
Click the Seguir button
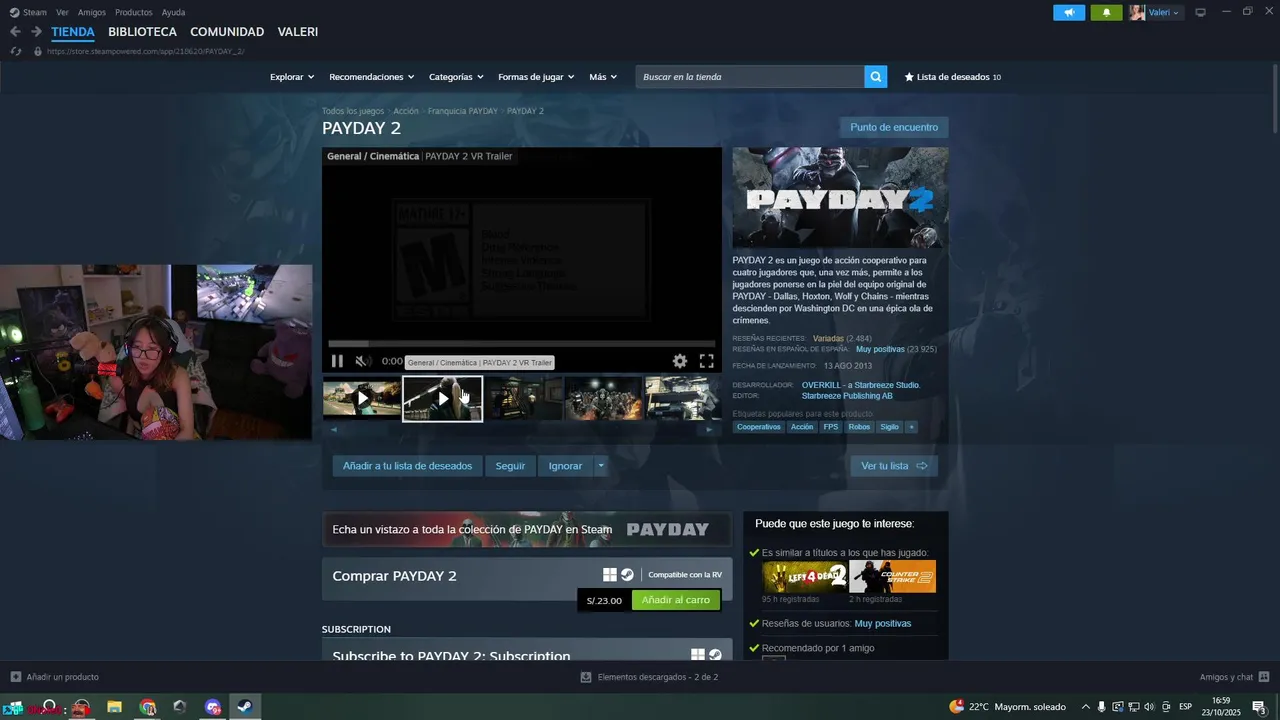pos(510,466)
